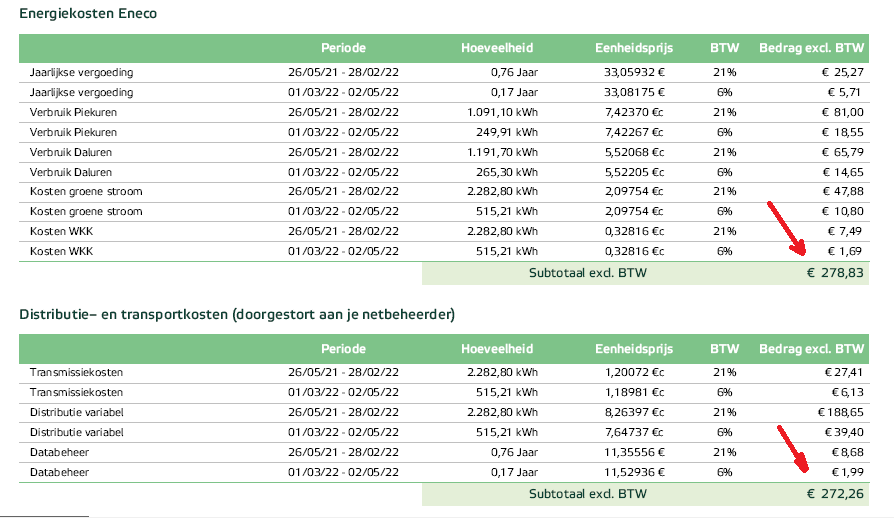The image size is (894, 518).
Task: Click Hoeveelheid header in the distribution costs table
Action: (x=497, y=349)
